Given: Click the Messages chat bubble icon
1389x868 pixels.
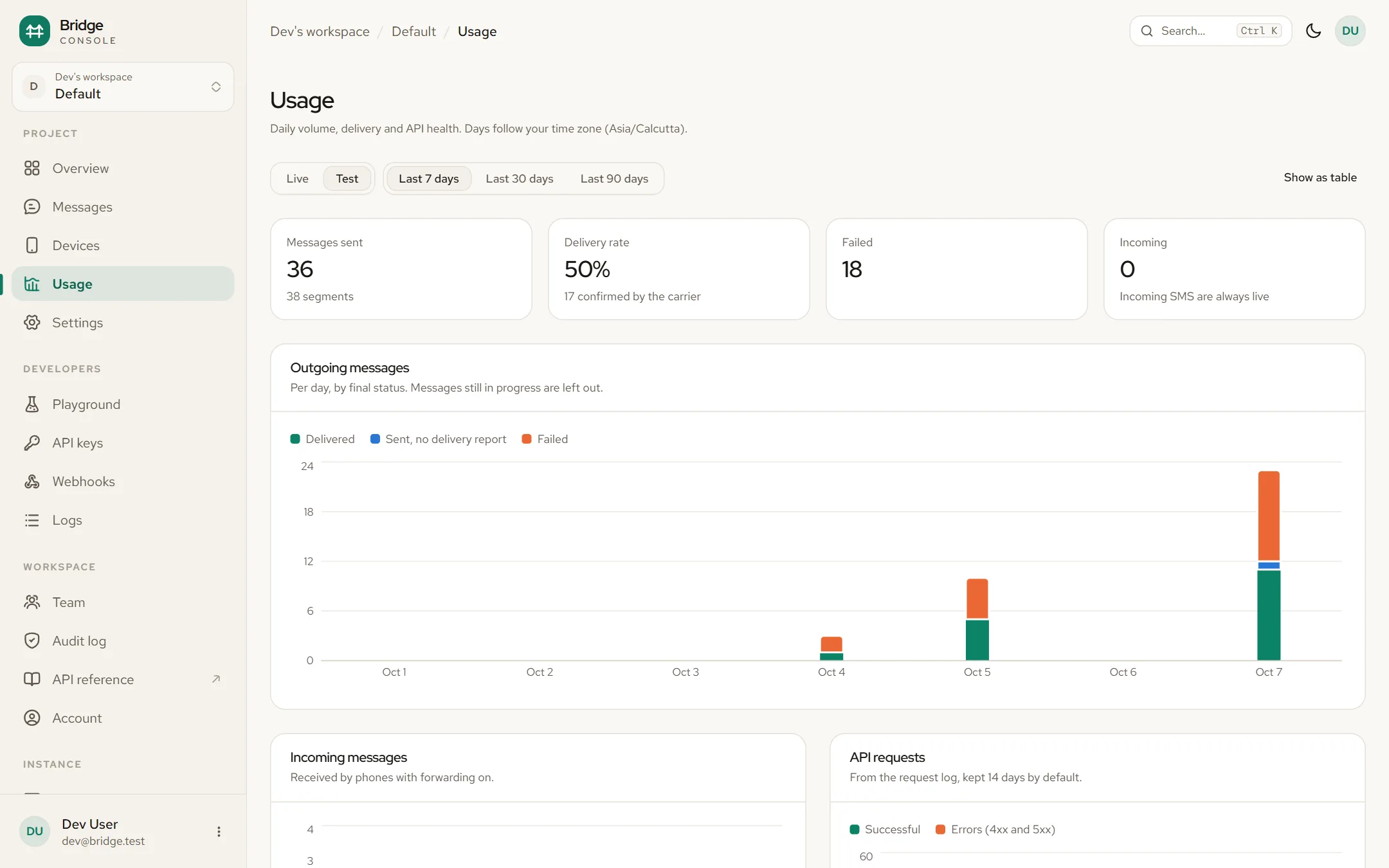Looking at the screenshot, I should tap(32, 207).
